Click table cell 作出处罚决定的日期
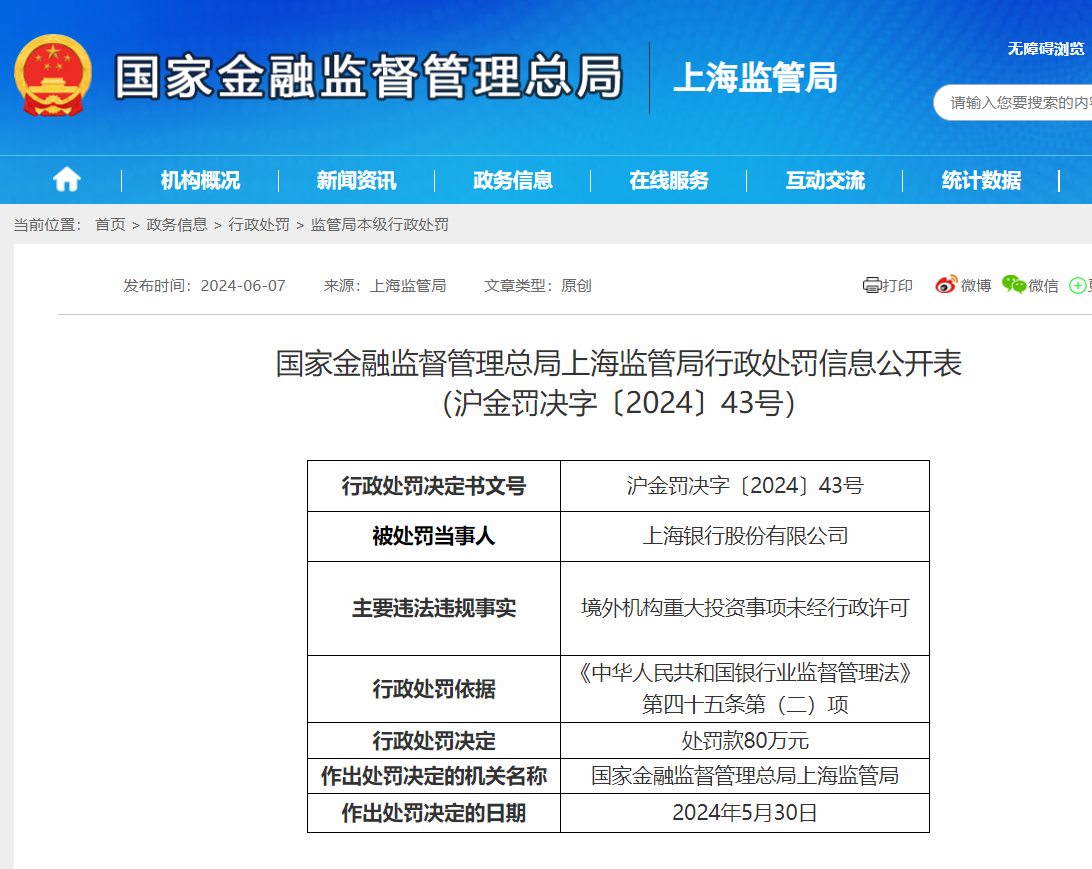Viewport: 1092px width, 869px height. tap(434, 813)
